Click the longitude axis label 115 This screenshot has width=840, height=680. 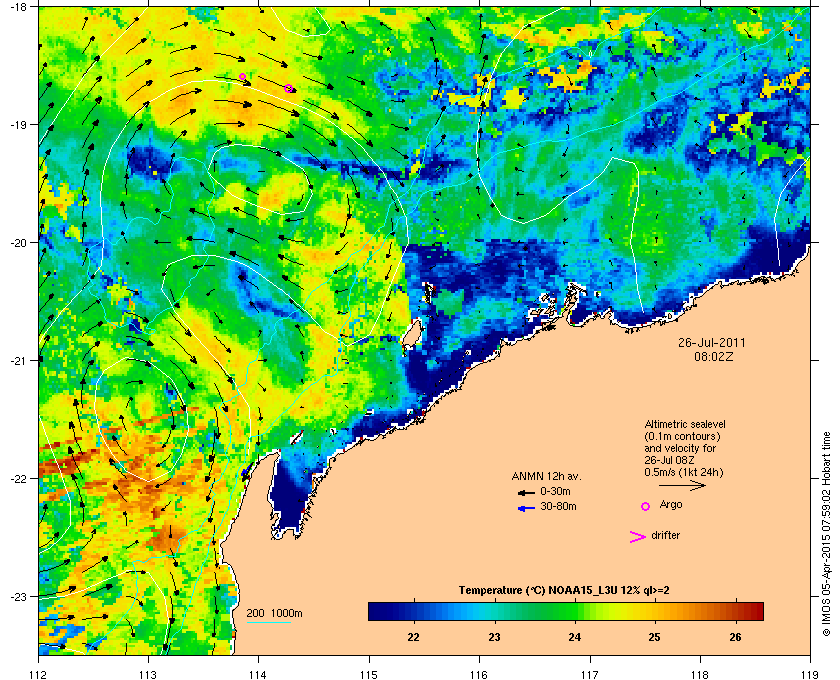[x=369, y=674]
